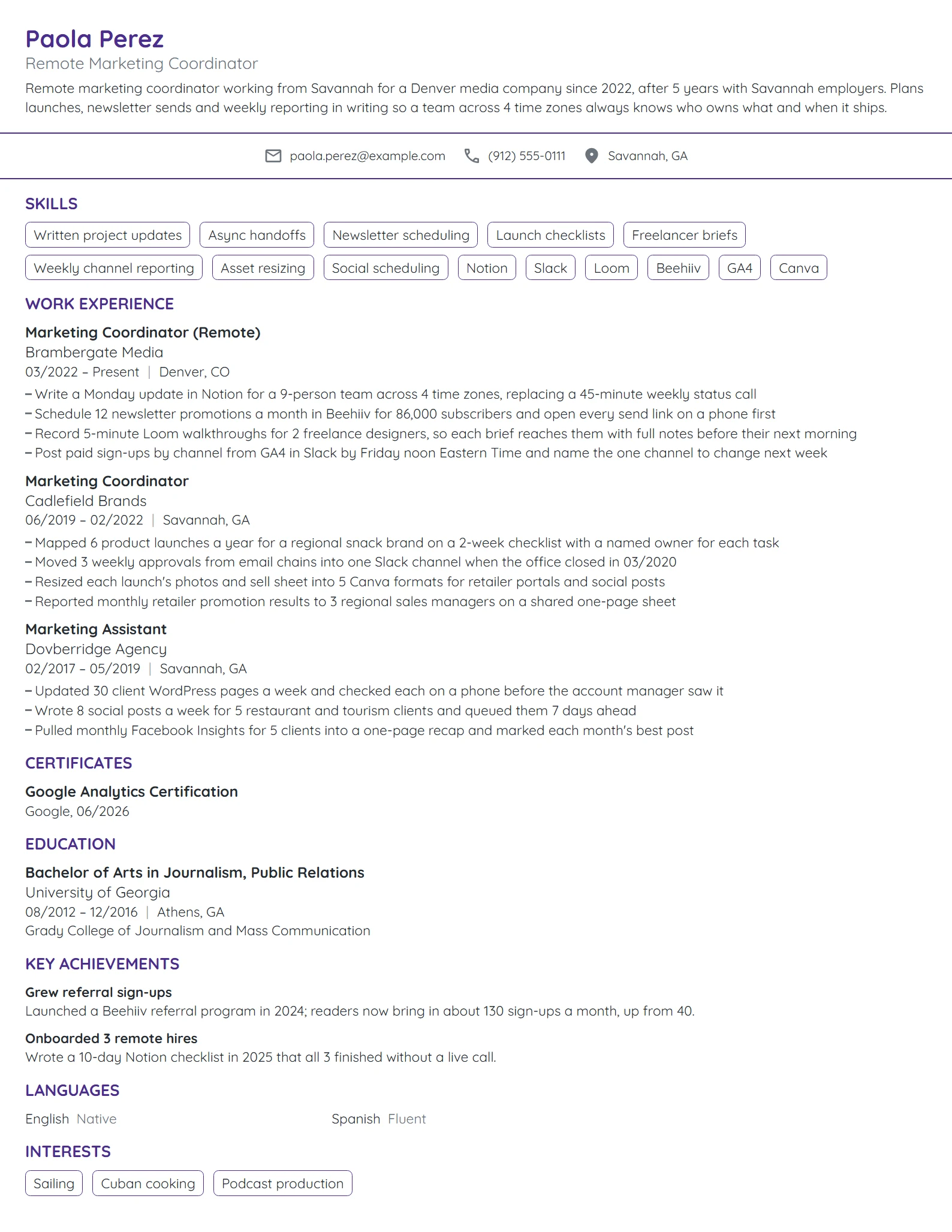Click the Cuban cooking interest tag
Image resolution: width=952 pixels, height=1232 pixels.
pyautogui.click(x=148, y=1183)
